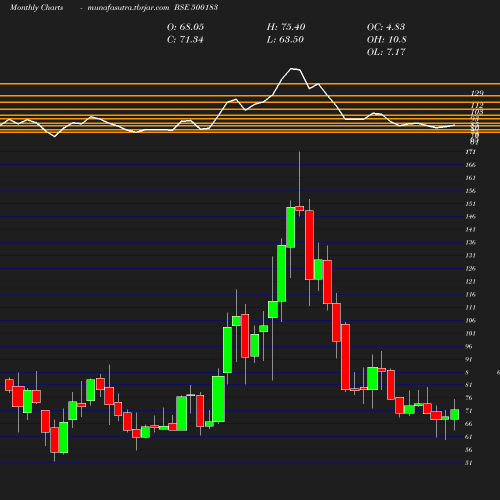Click the 166 price axis label
The image size is (500, 500).
pos(470,165)
